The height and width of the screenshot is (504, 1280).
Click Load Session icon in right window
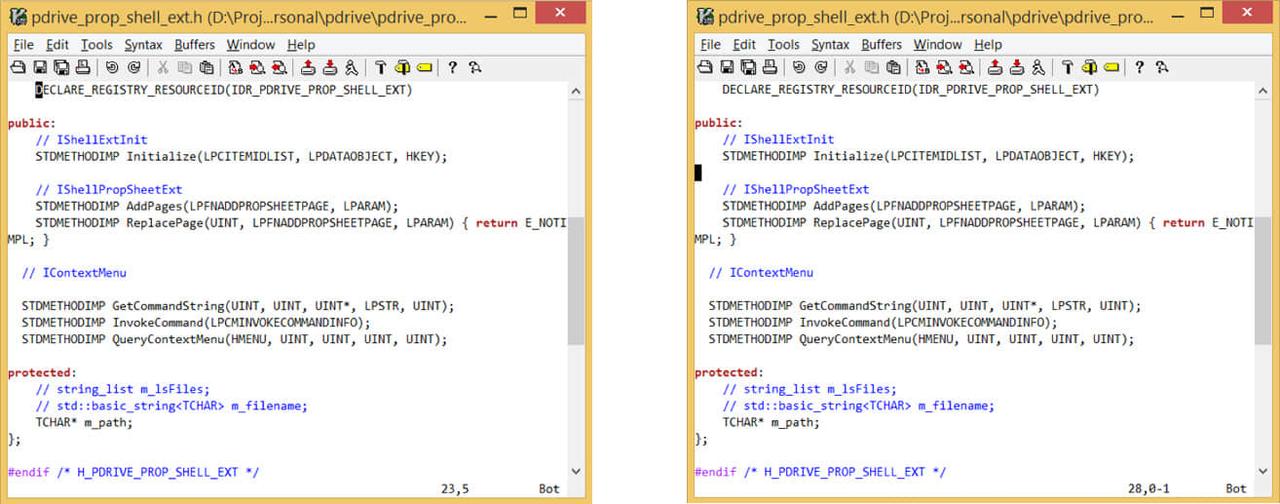coord(995,68)
